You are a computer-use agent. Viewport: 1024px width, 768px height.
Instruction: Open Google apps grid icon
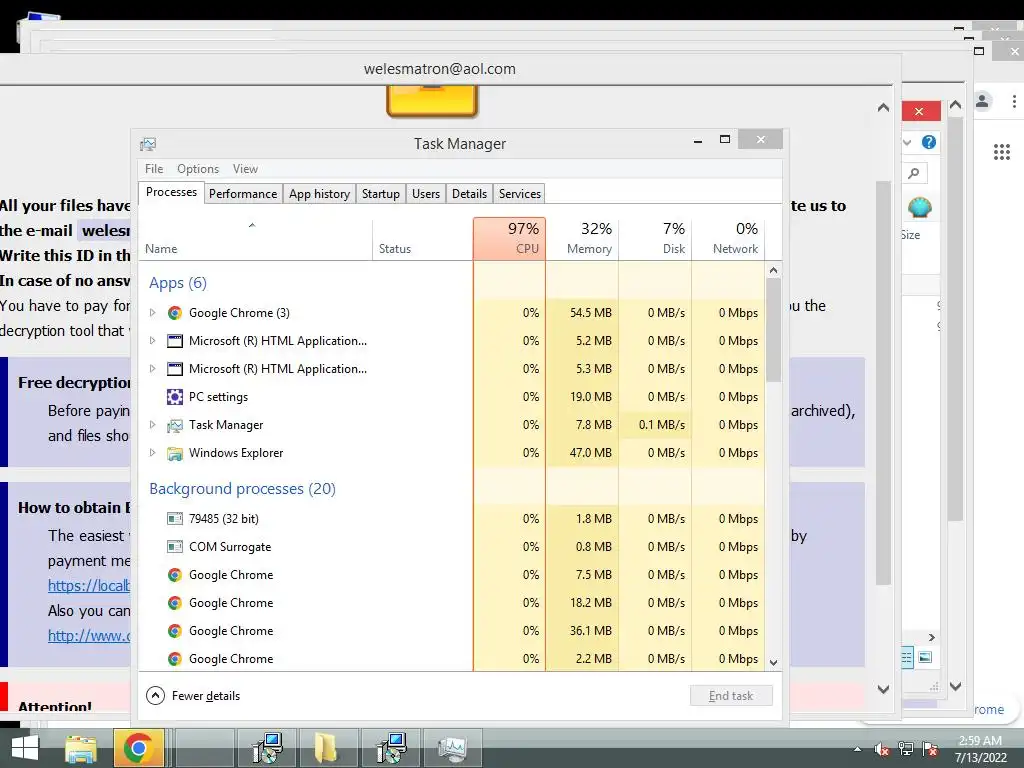click(1002, 152)
